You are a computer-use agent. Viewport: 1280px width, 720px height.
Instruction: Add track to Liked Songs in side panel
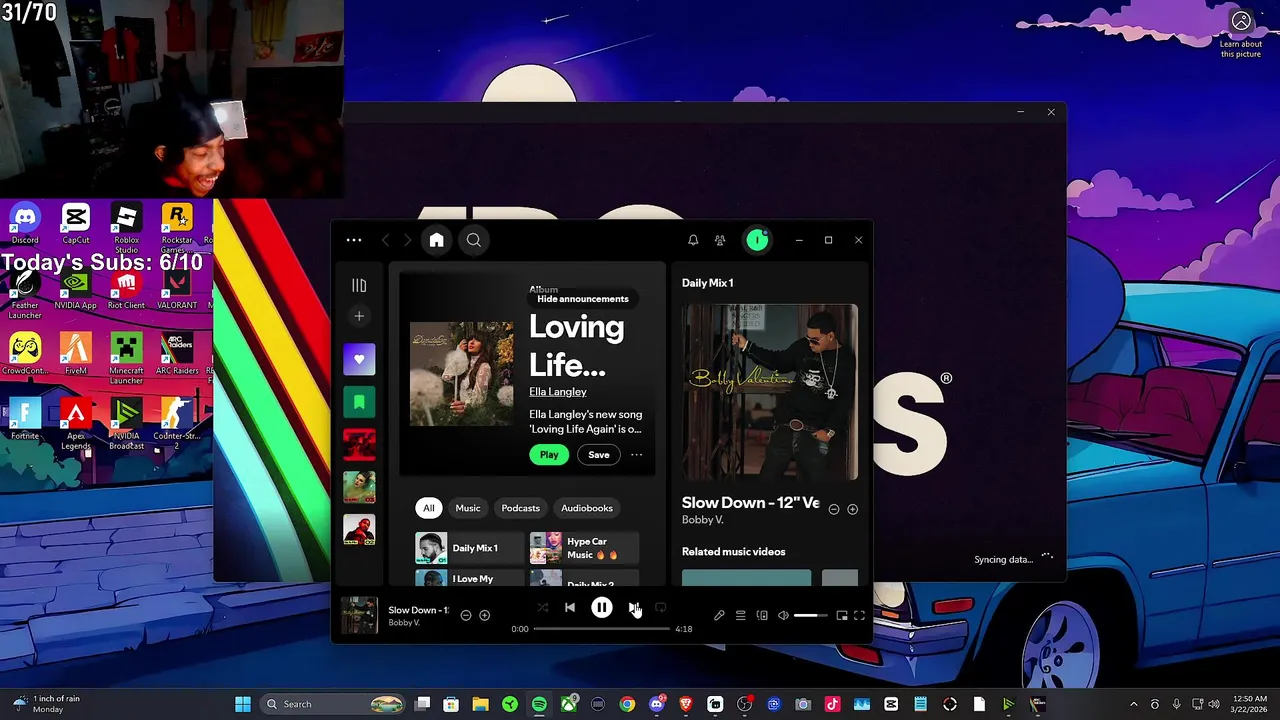[853, 509]
